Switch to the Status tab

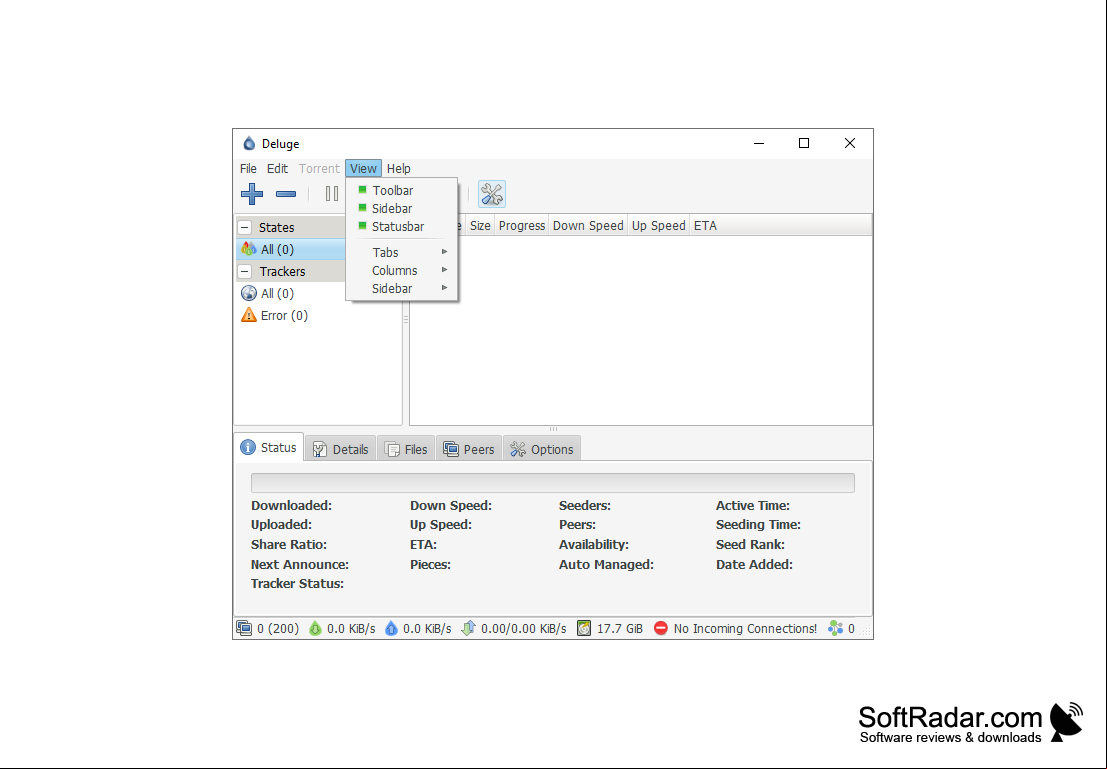pyautogui.click(x=268, y=448)
